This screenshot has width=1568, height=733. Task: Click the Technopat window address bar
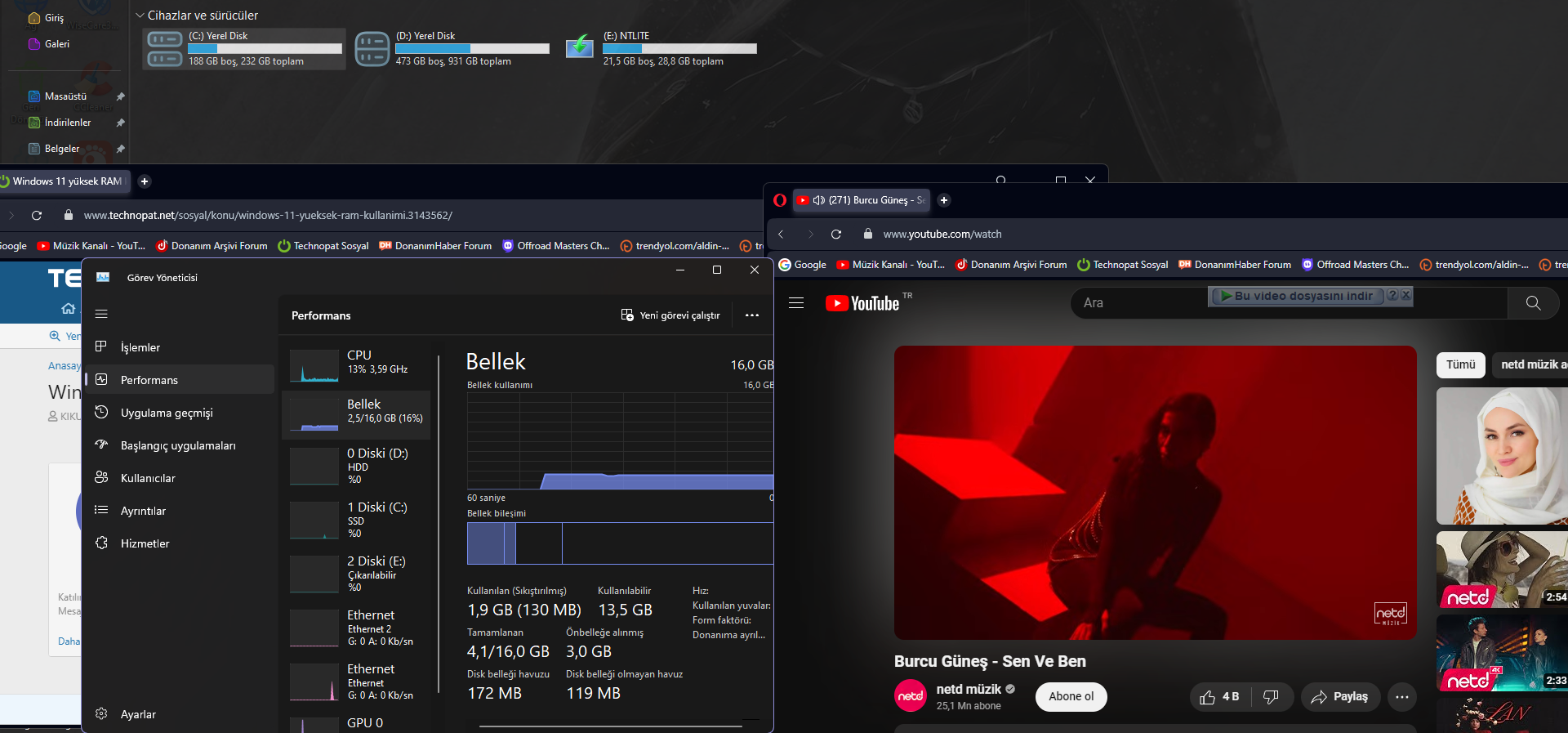tap(408, 216)
